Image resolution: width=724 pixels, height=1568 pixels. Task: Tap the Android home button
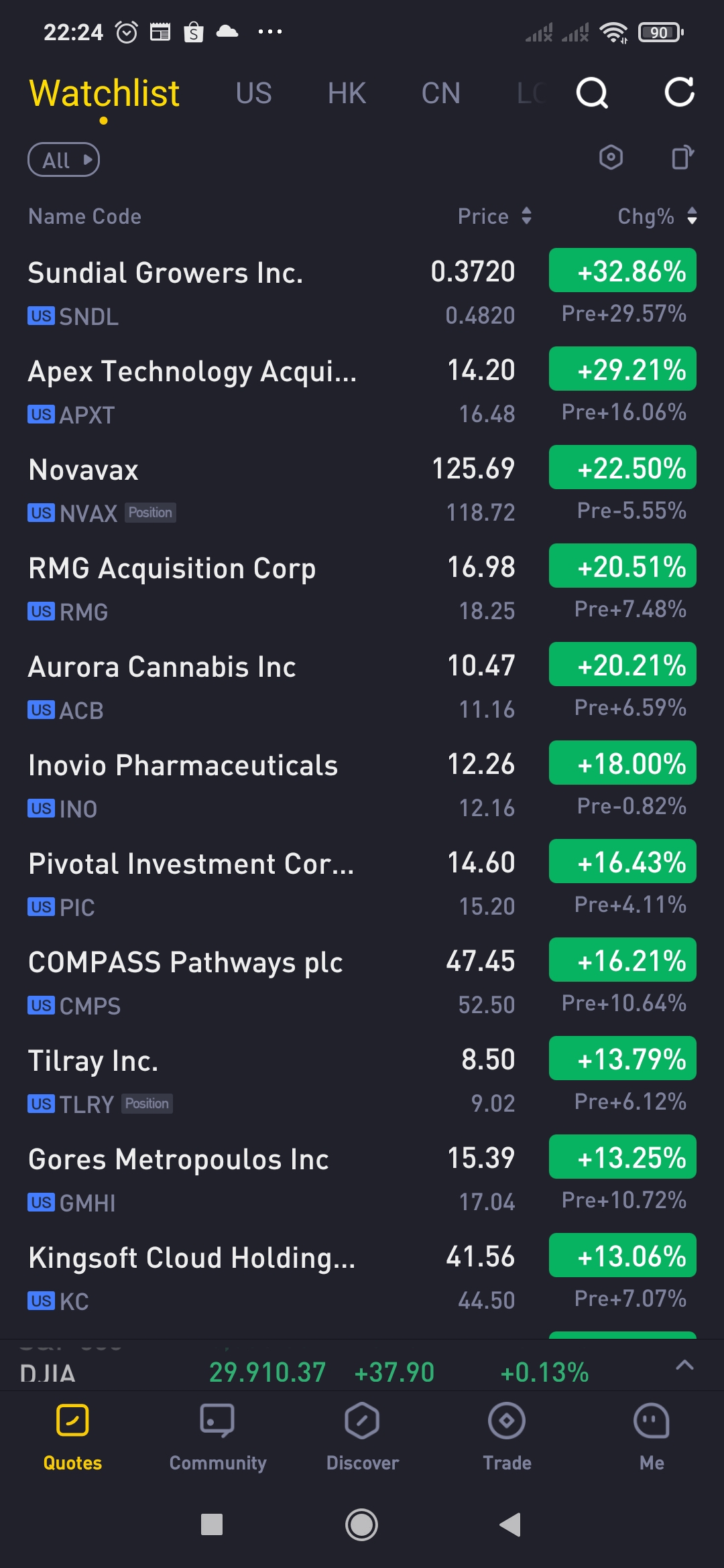coord(361,1525)
